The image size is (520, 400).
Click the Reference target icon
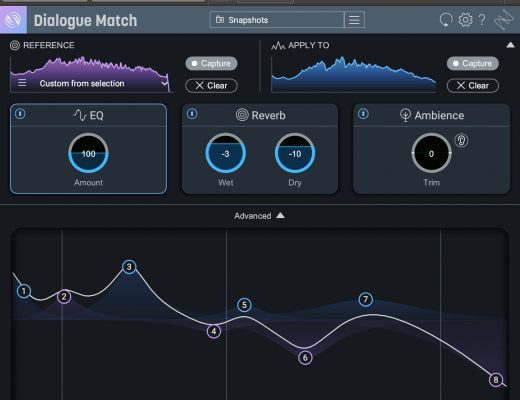tap(15, 45)
